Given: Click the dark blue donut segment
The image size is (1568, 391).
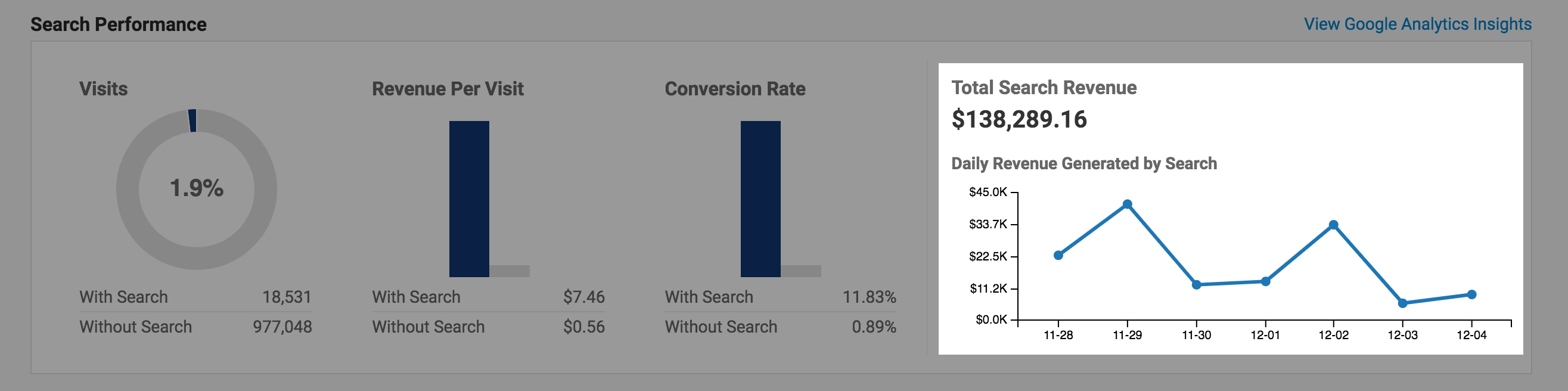Looking at the screenshot, I should tap(192, 120).
